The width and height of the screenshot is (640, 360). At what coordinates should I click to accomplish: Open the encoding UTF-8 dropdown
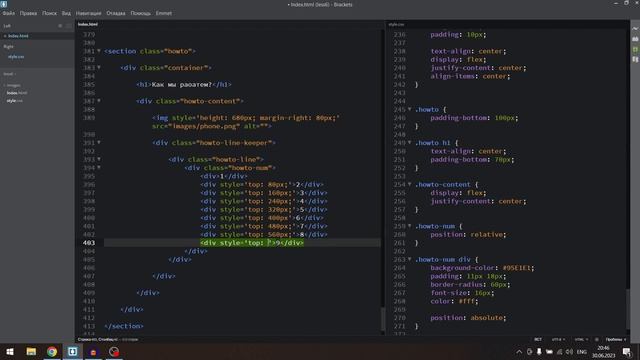pos(558,339)
